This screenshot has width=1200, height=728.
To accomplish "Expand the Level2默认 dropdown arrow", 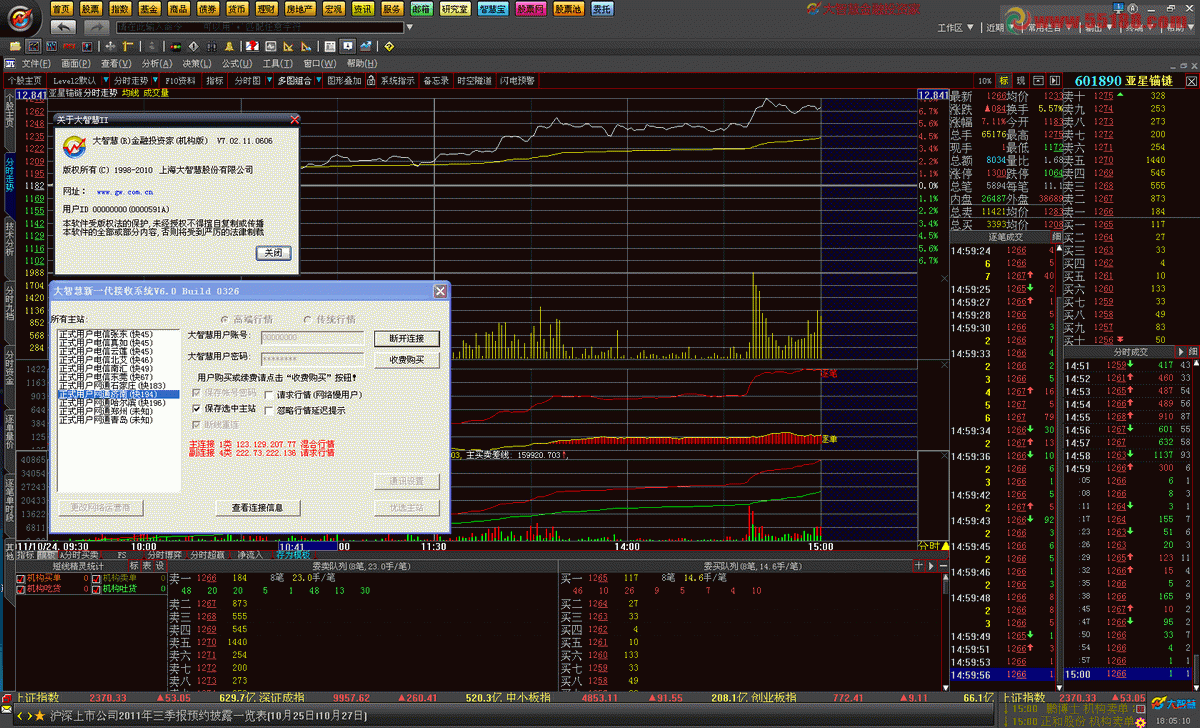I will [x=106, y=80].
